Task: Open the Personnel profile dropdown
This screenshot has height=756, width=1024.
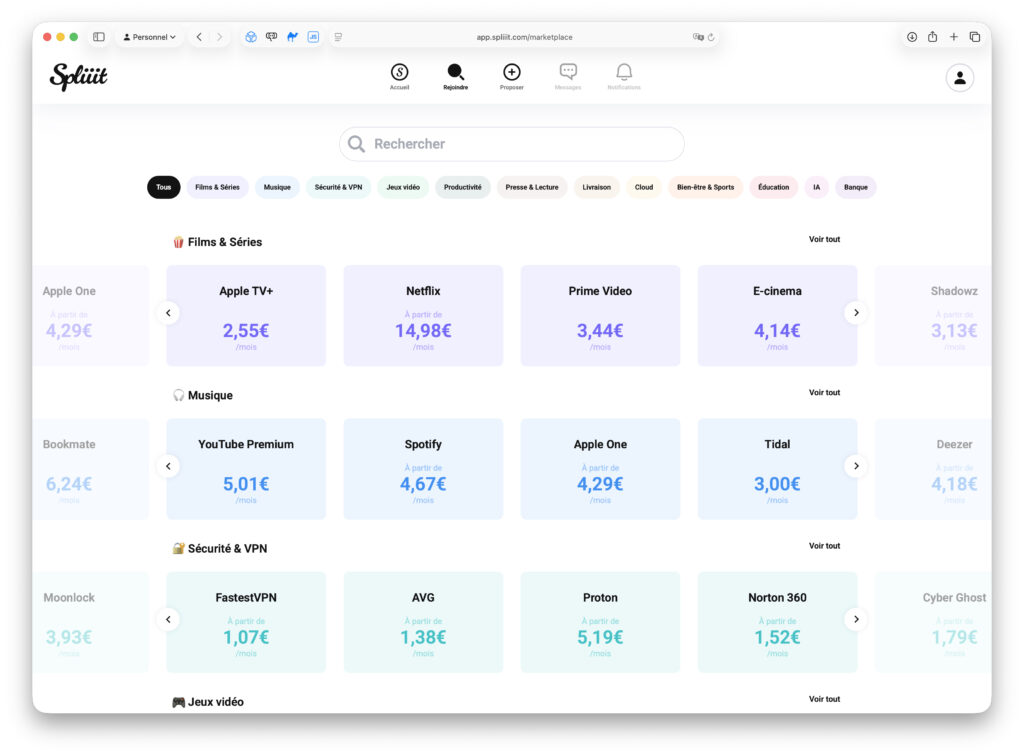Action: pyautogui.click(x=150, y=37)
